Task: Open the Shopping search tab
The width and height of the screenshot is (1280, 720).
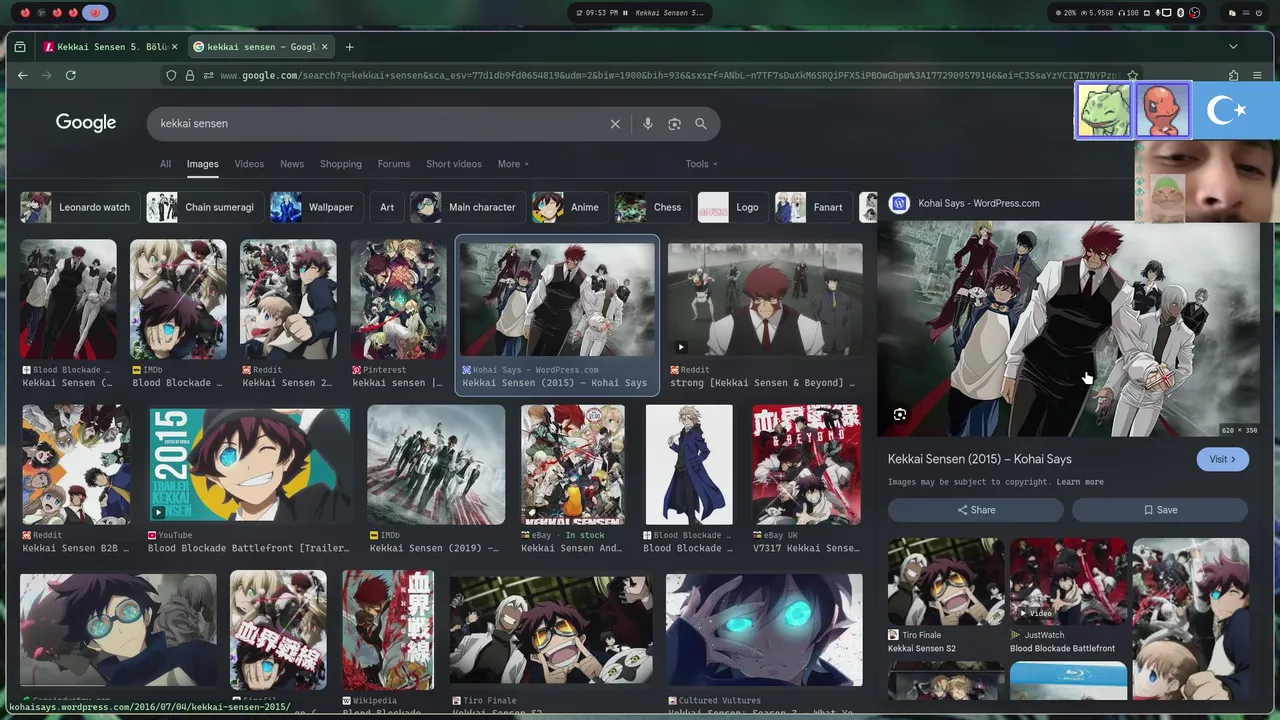Action: click(341, 164)
